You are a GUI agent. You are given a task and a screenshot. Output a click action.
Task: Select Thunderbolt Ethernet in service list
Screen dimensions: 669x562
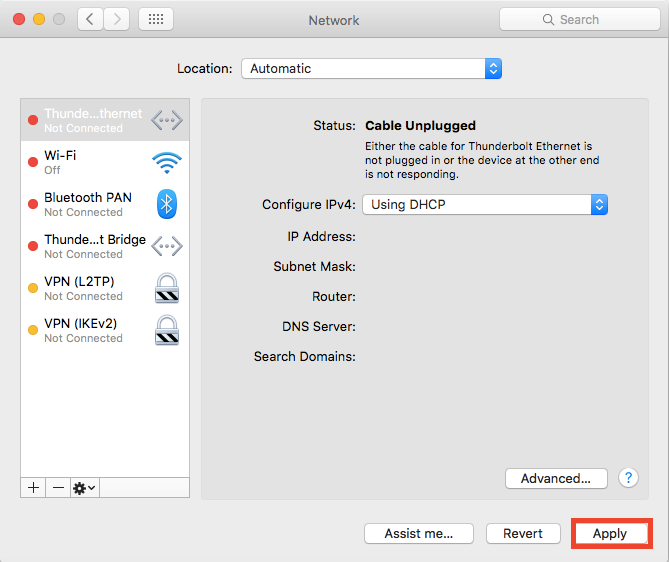[x=93, y=120]
